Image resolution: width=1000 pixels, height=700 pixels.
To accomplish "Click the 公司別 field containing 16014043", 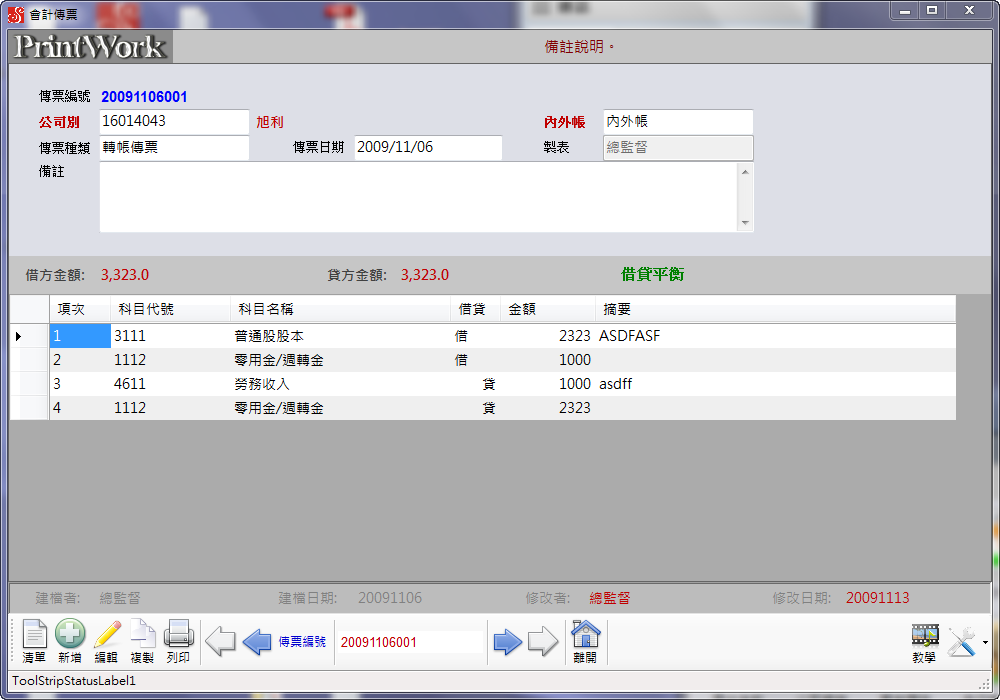I will (173, 121).
